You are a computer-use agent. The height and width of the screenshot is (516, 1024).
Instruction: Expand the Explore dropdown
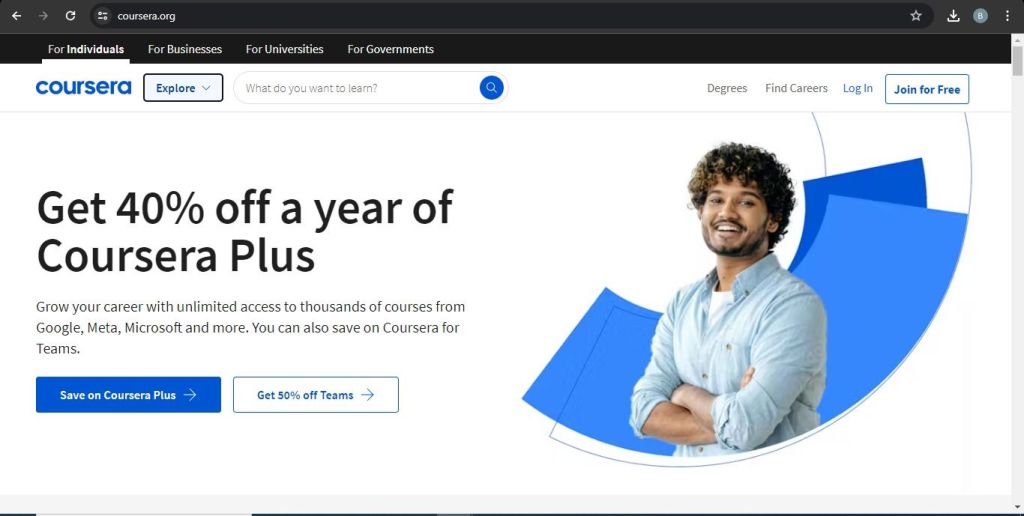click(x=183, y=88)
